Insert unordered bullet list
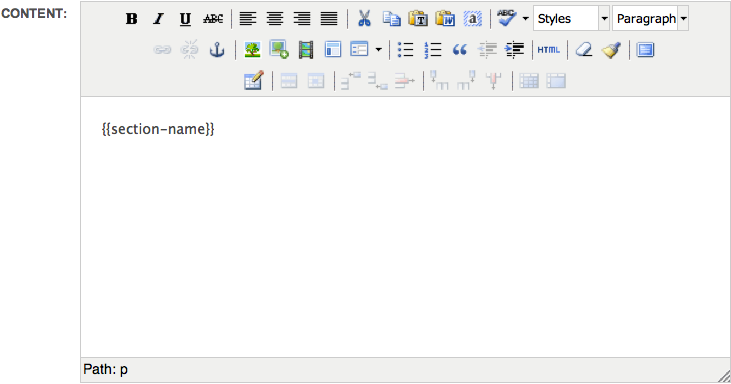 pos(406,50)
